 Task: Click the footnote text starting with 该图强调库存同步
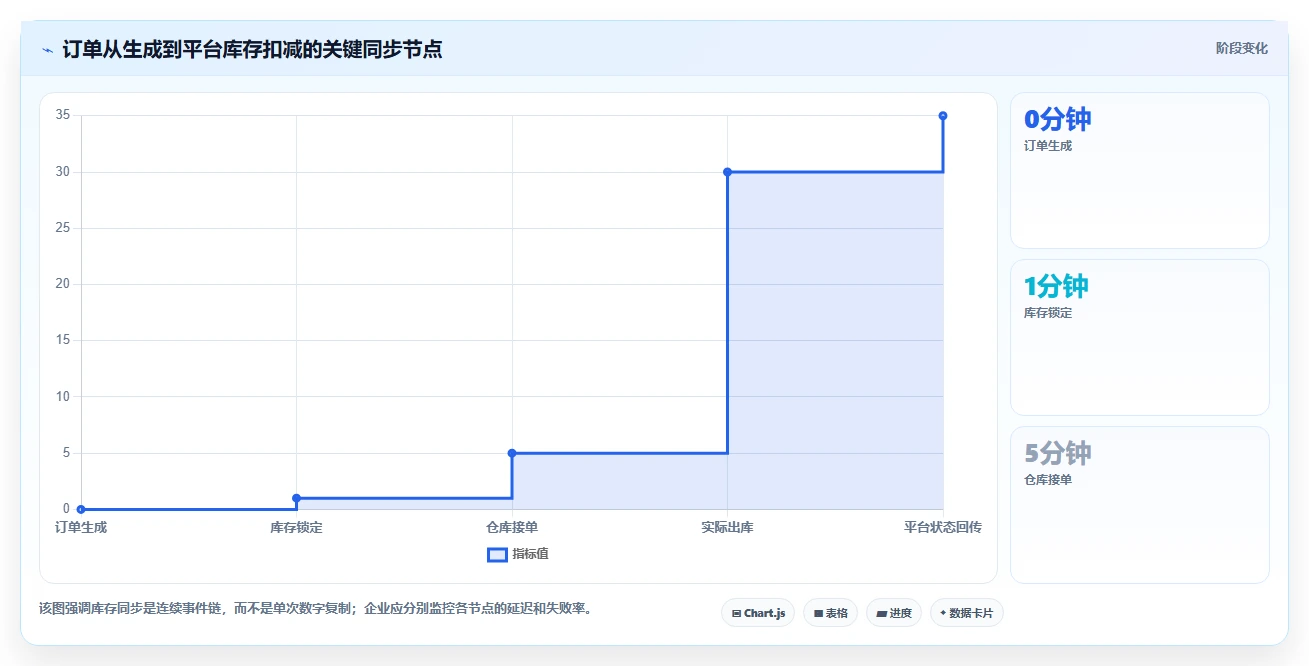click(x=318, y=608)
